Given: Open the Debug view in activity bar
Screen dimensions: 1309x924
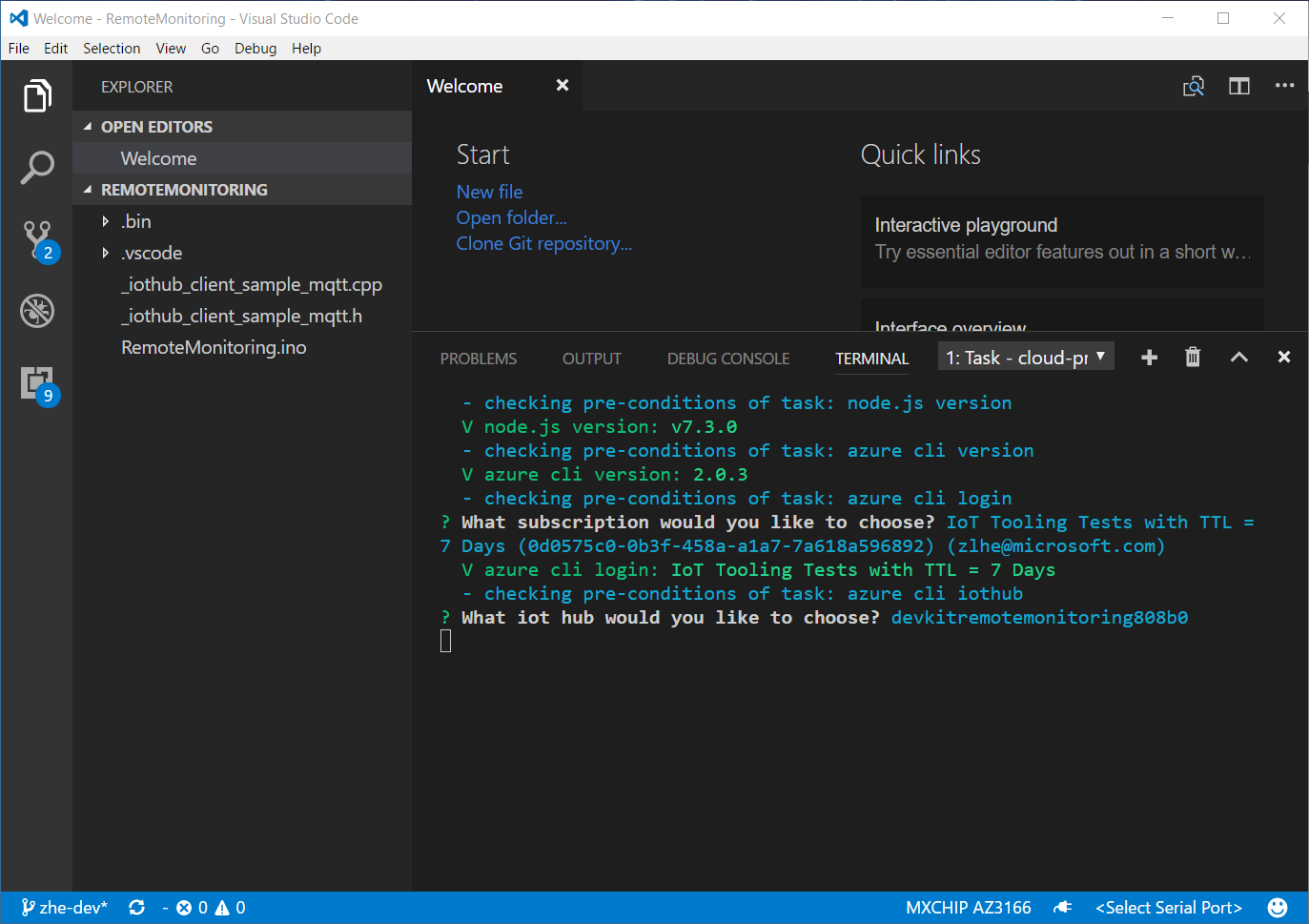Looking at the screenshot, I should point(36,311).
